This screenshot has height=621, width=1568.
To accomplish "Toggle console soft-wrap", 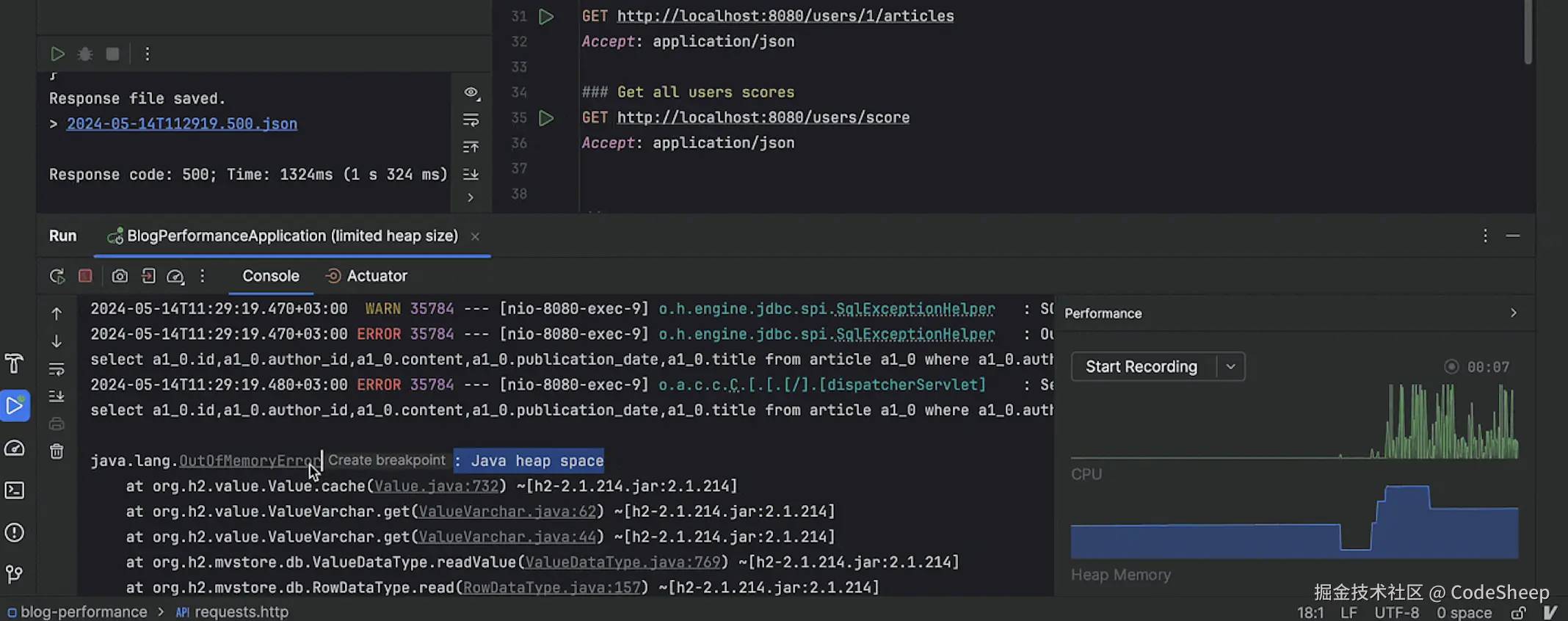I will point(57,368).
